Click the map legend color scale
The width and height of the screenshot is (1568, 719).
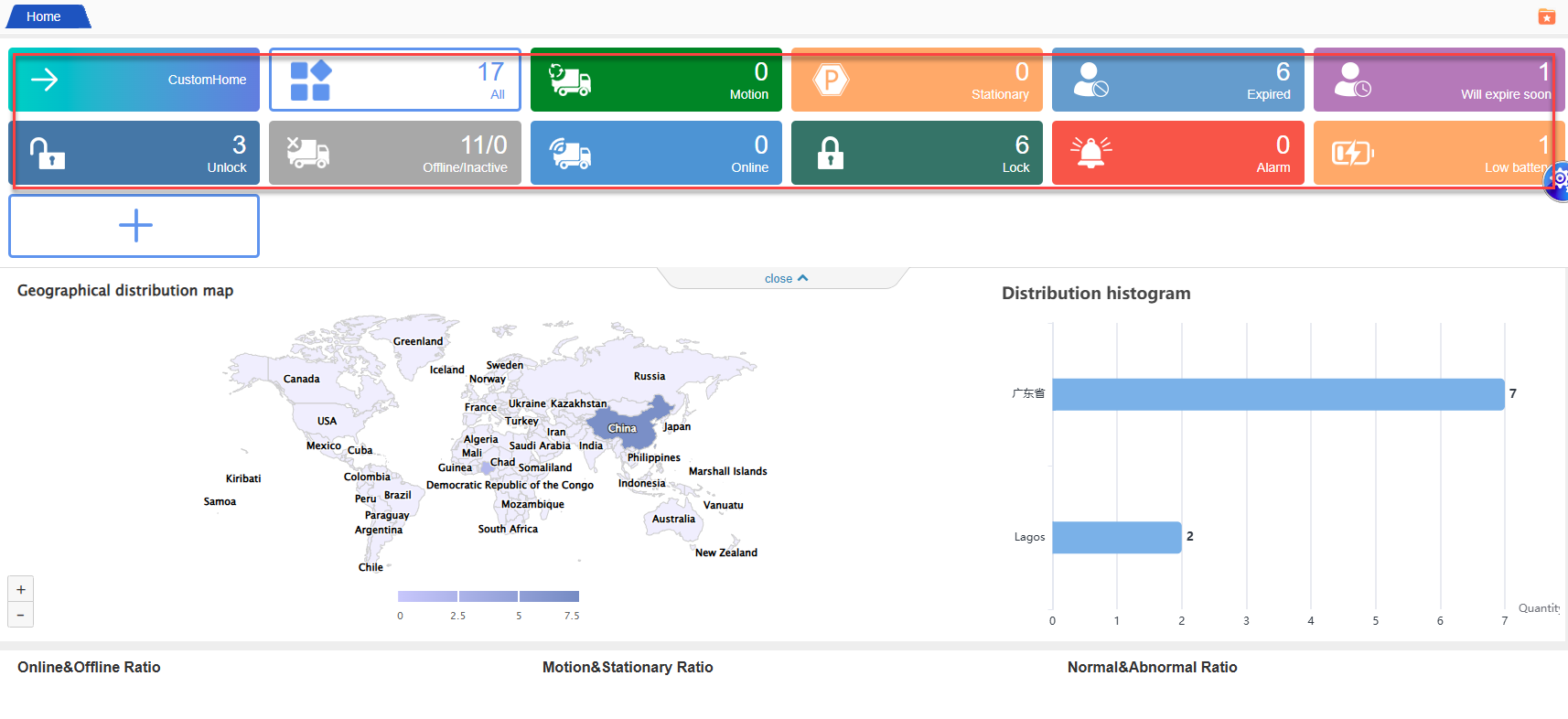click(x=488, y=596)
